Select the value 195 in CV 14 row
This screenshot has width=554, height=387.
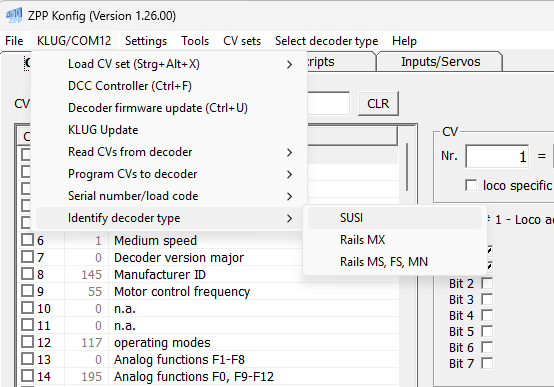pyautogui.click(x=92, y=376)
